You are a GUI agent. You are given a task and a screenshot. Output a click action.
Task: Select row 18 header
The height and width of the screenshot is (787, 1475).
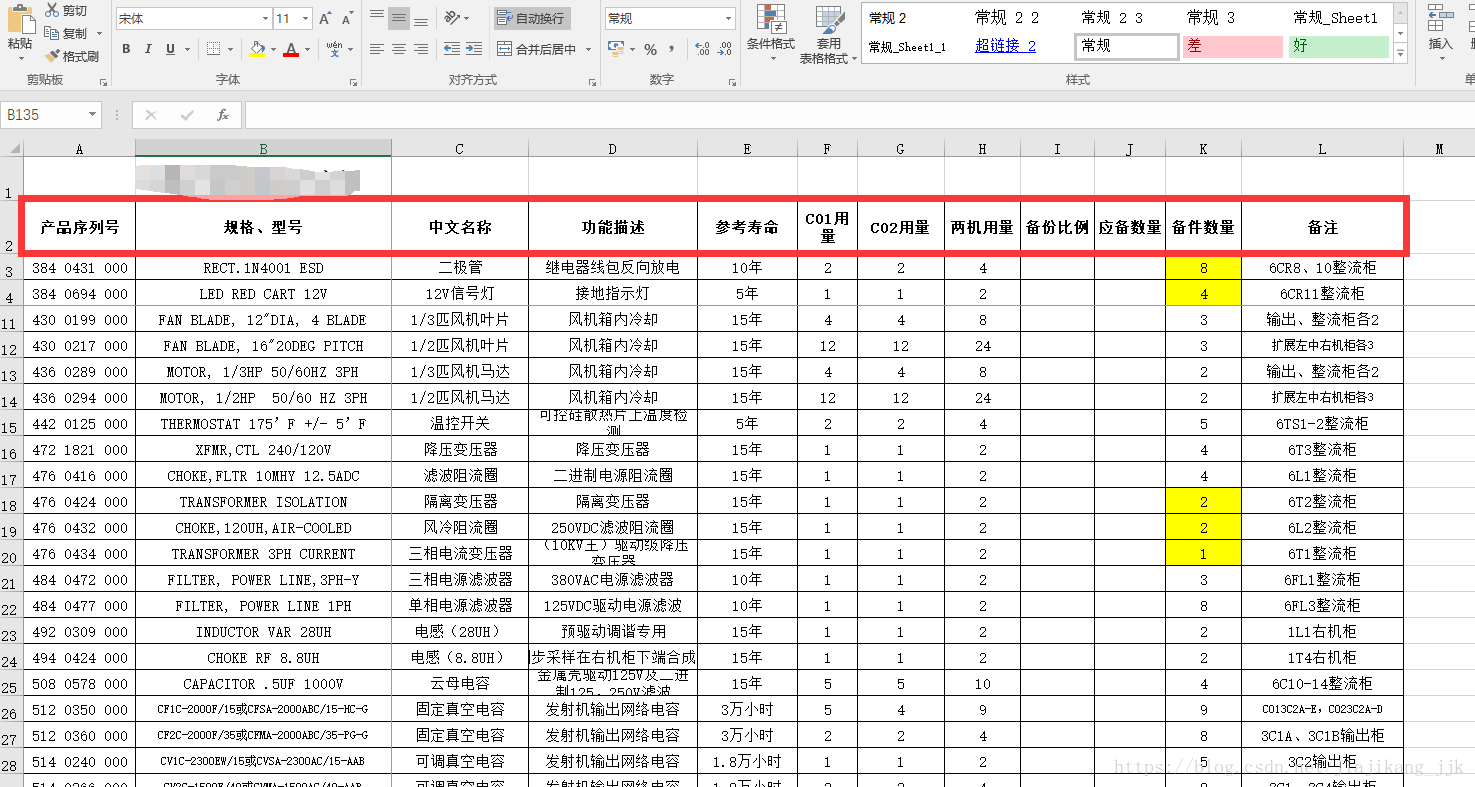pos(11,502)
